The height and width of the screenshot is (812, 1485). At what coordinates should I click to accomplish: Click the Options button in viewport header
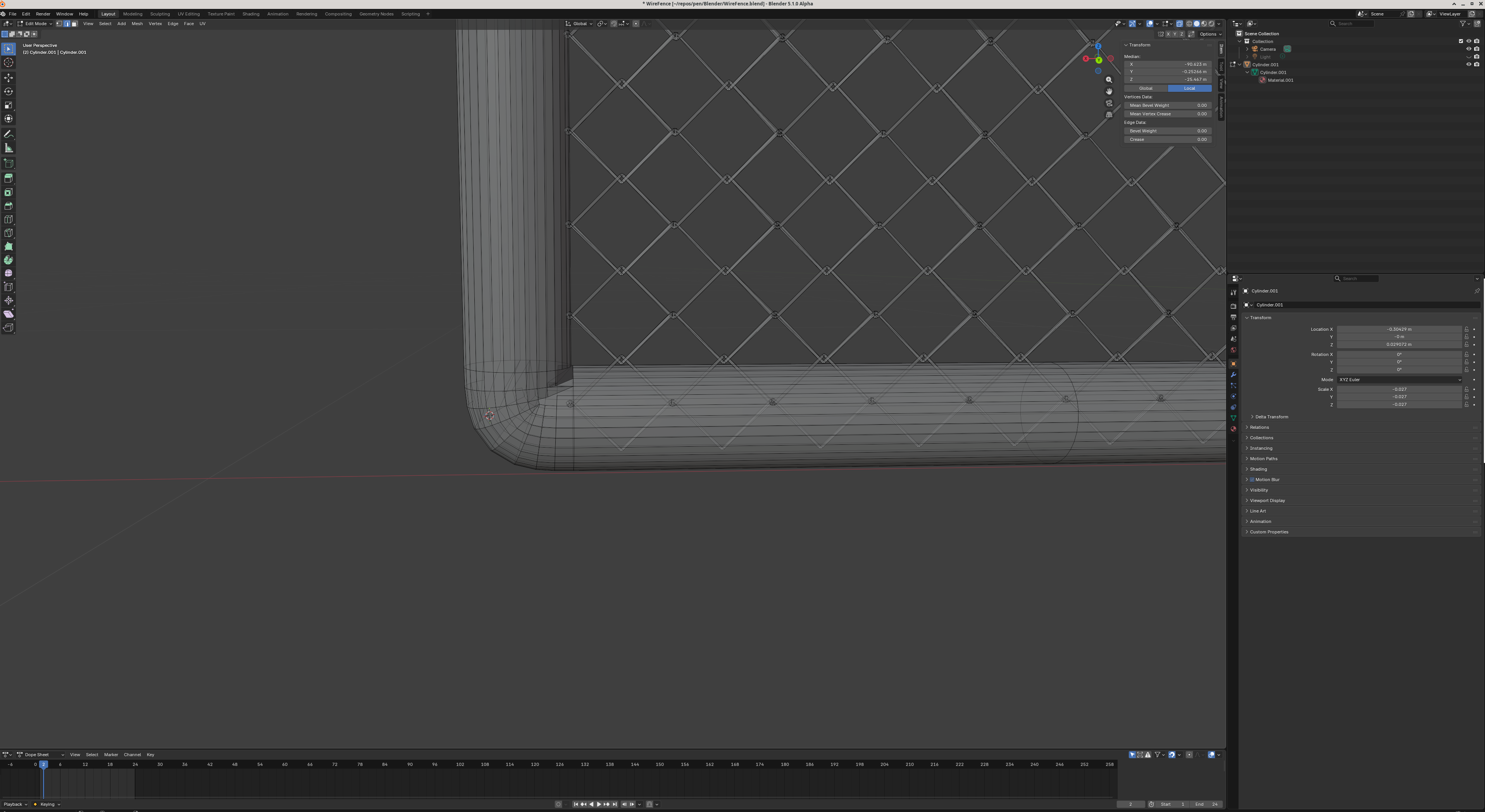(1210, 34)
